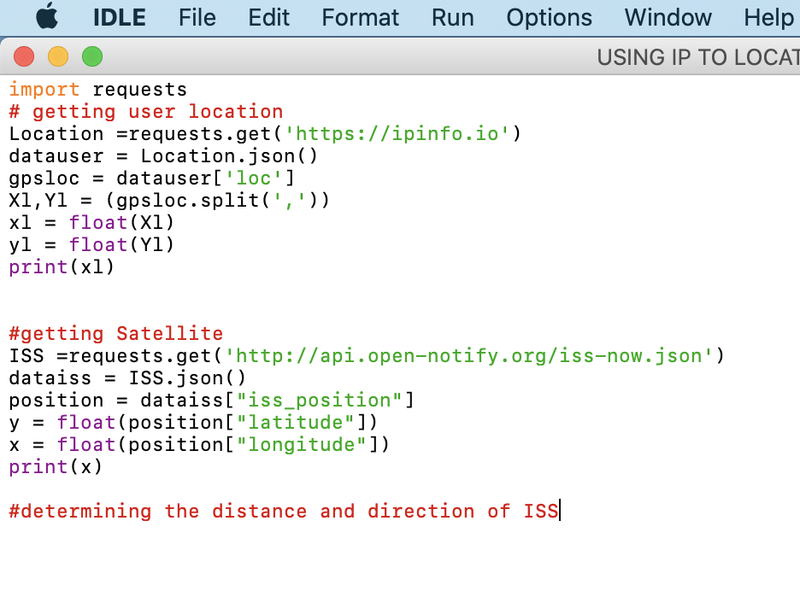Open the File menu

[x=197, y=17]
